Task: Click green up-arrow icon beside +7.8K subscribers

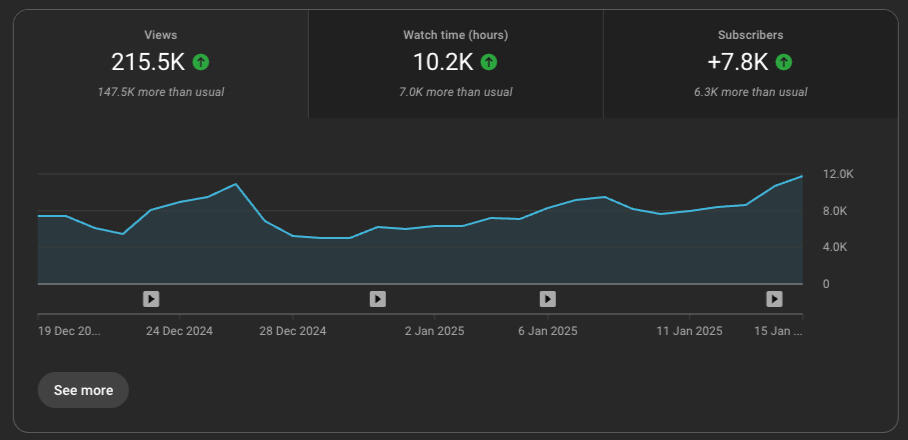Action: tap(783, 62)
